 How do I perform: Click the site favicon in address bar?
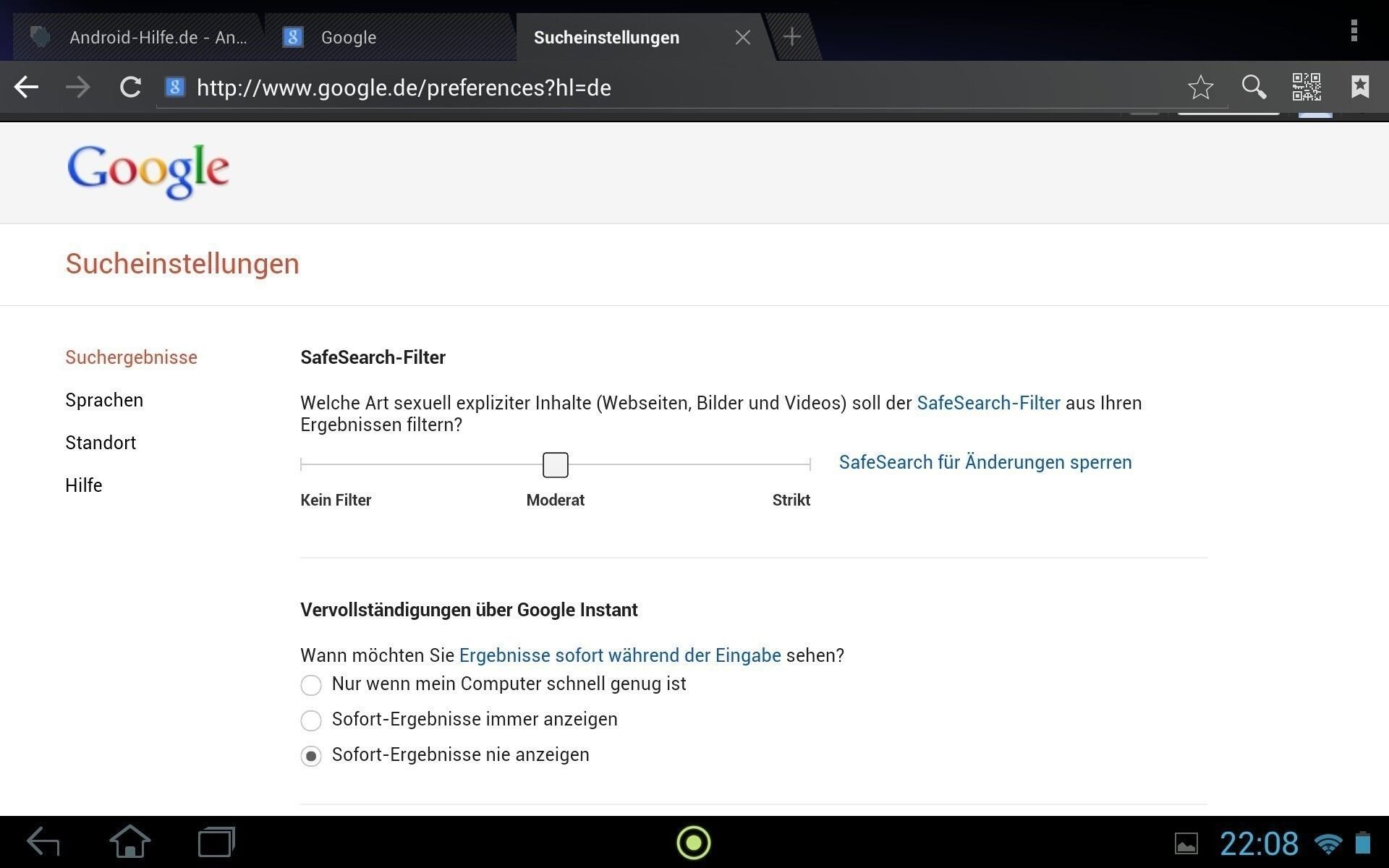pyautogui.click(x=175, y=88)
